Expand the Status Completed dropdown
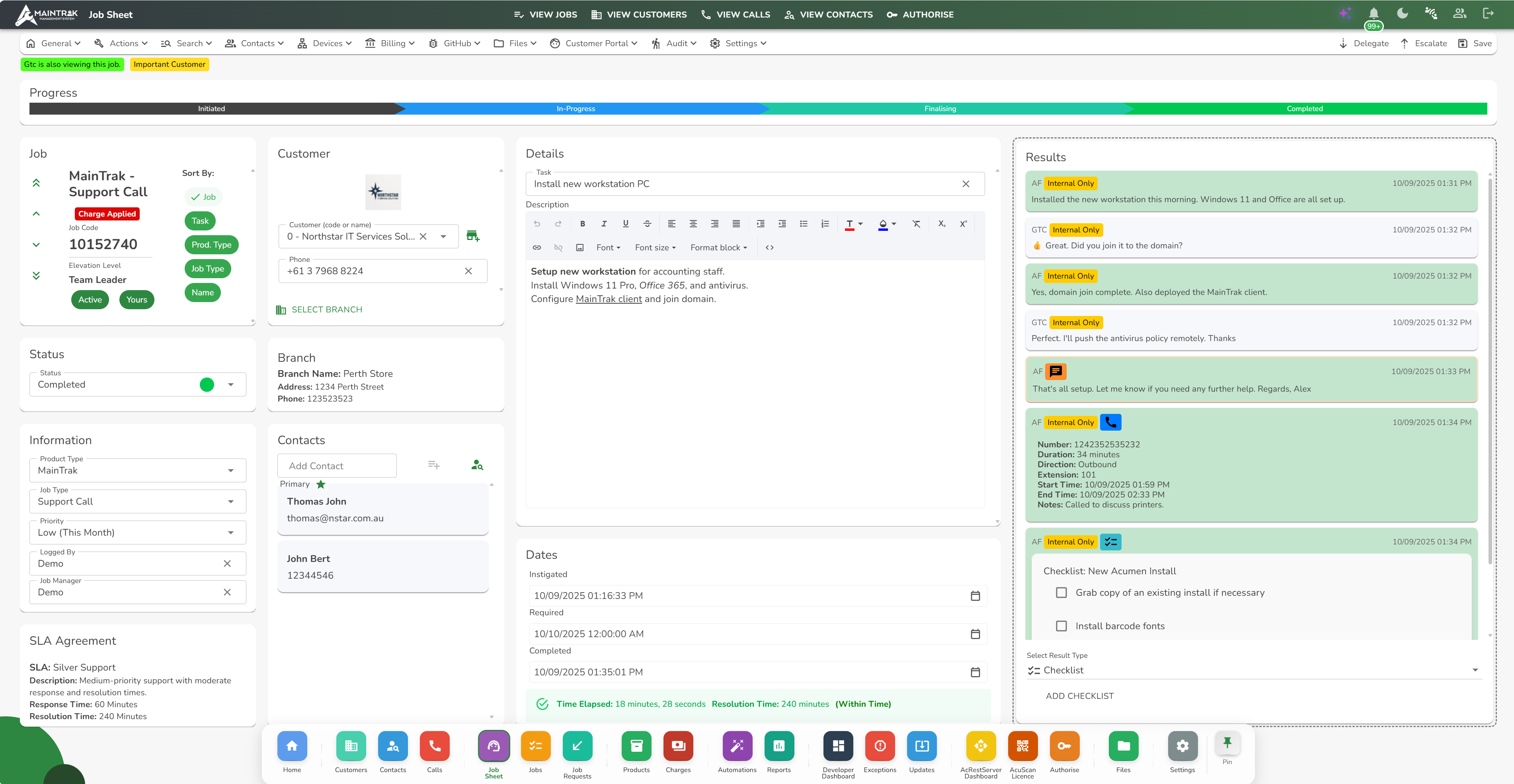 pos(230,384)
